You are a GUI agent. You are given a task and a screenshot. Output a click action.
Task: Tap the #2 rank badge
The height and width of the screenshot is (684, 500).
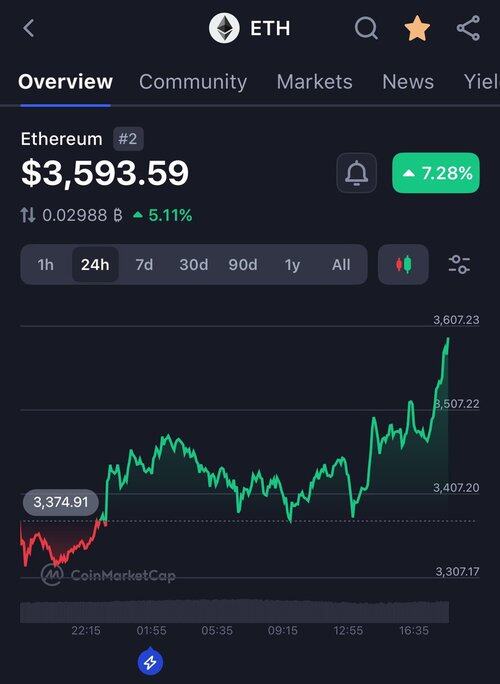pyautogui.click(x=128, y=139)
